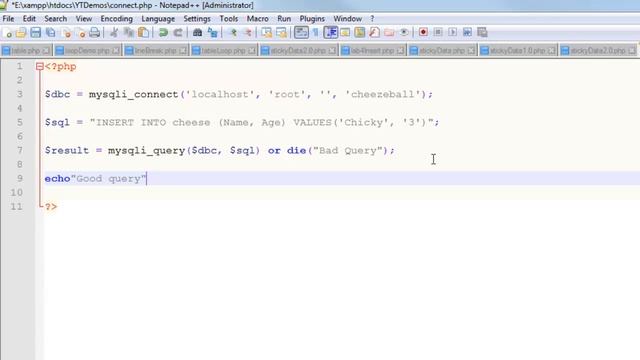Switch to the stickyData.php tab
The image size is (640, 360).
[x=442, y=50]
